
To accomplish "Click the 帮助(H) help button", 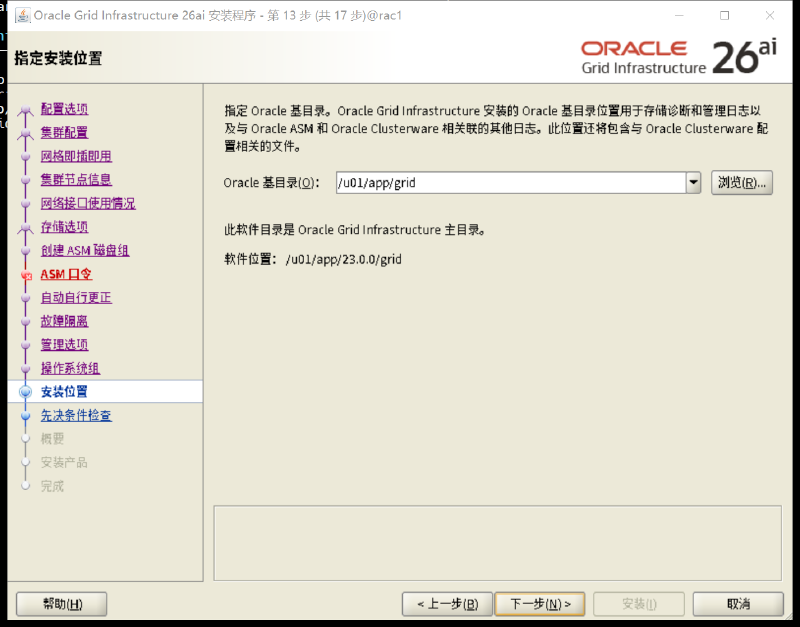I will coord(62,604).
